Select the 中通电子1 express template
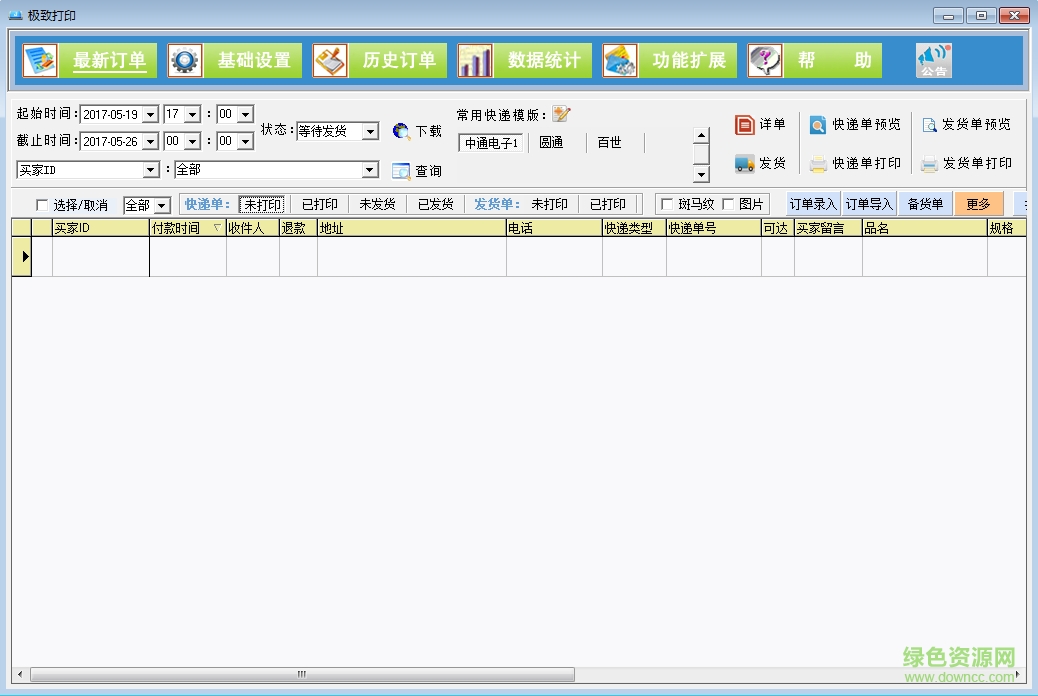 click(x=491, y=142)
